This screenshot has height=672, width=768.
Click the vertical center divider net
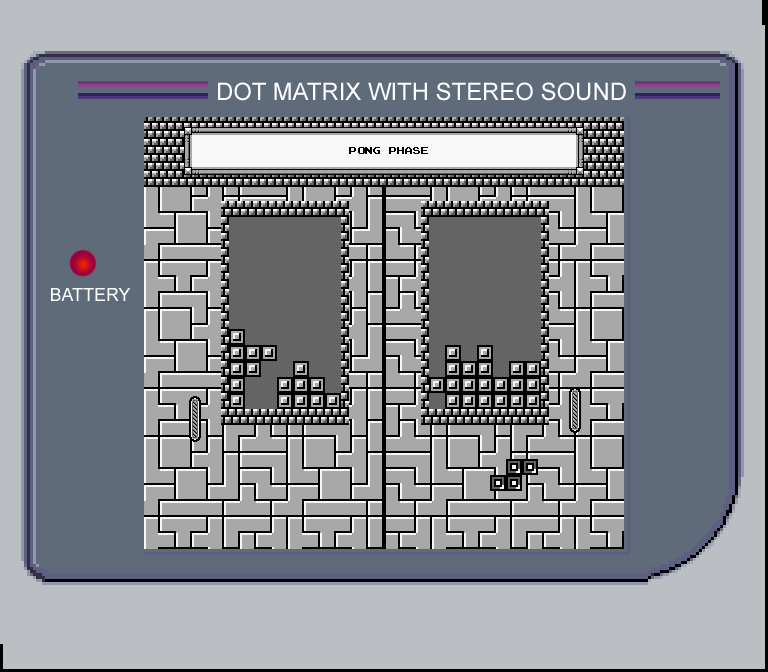tap(384, 367)
